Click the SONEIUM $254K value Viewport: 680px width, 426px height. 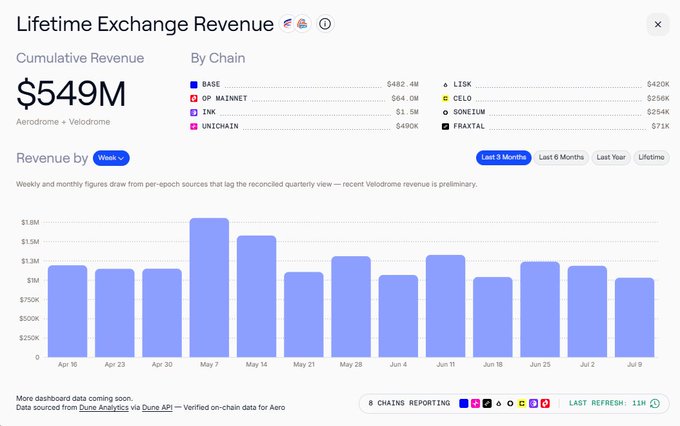coord(658,112)
